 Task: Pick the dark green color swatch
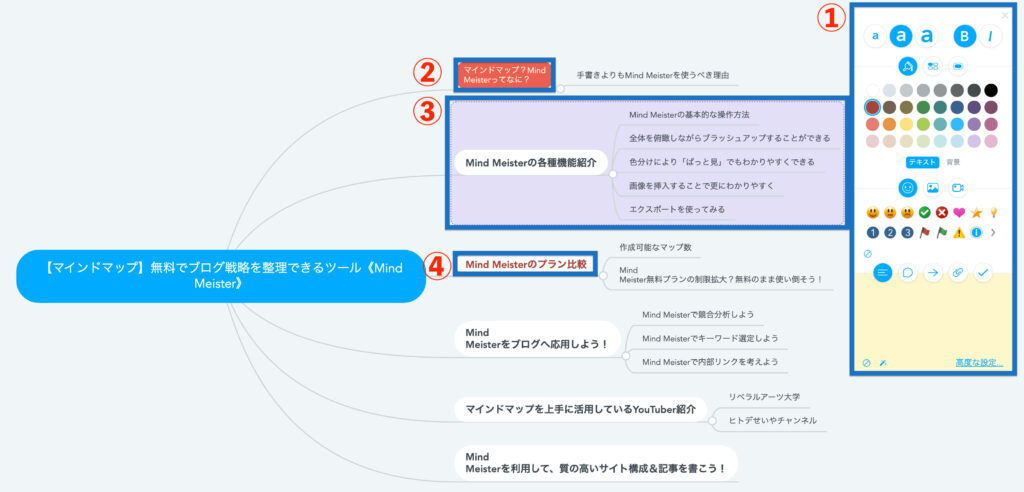[923, 107]
